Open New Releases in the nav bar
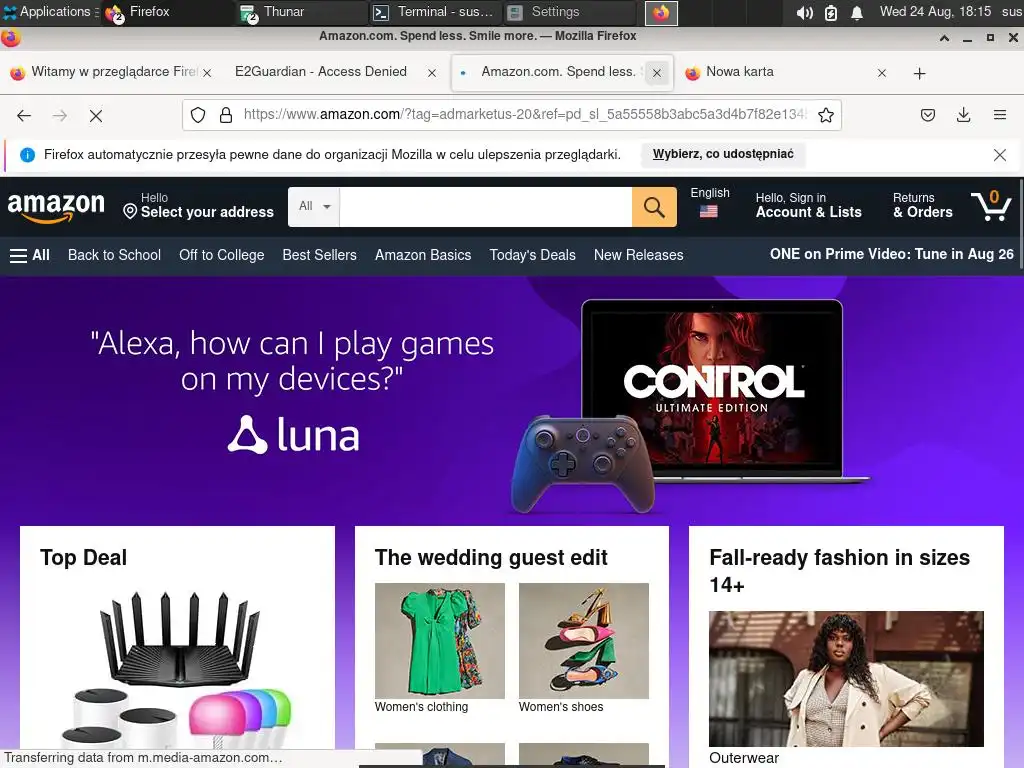This screenshot has height=768, width=1024. tap(638, 255)
